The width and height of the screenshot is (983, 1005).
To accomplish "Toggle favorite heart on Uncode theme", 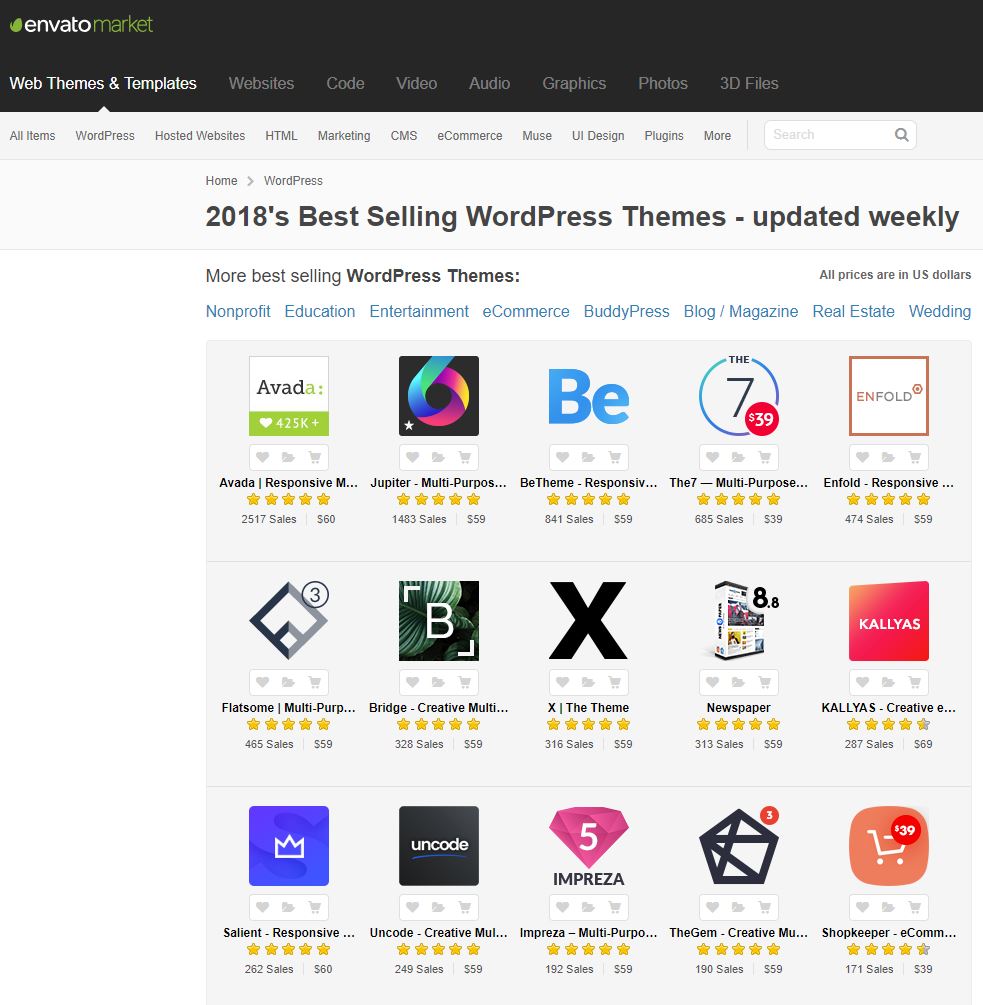I will 413,907.
